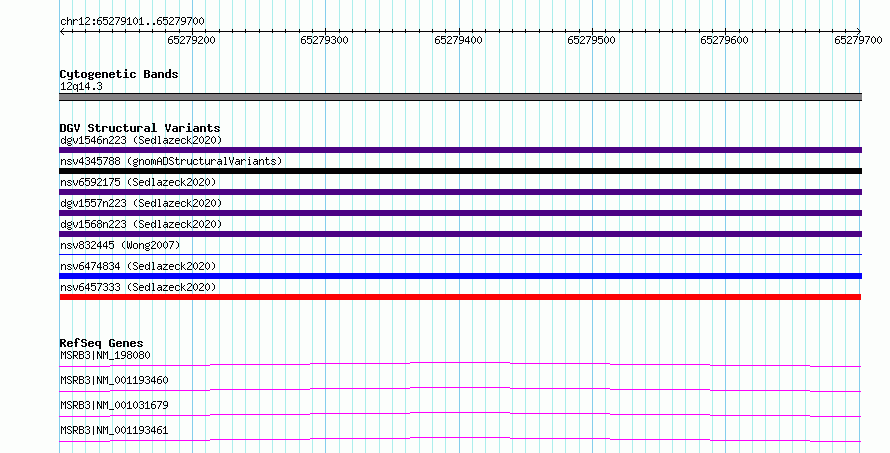
Task: Open variant dgv1557n223 (Sedlazeck2020) label
Action: click(x=141, y=203)
